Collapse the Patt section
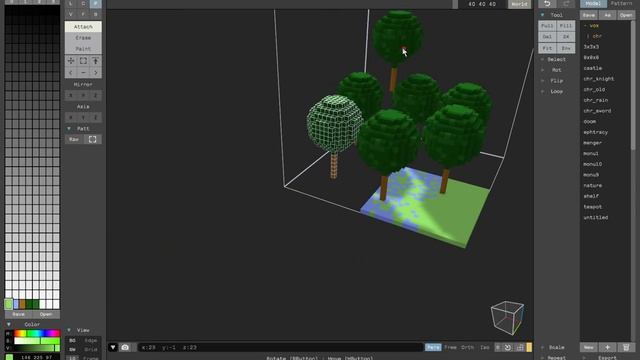640x360 pixels. (x=69, y=129)
